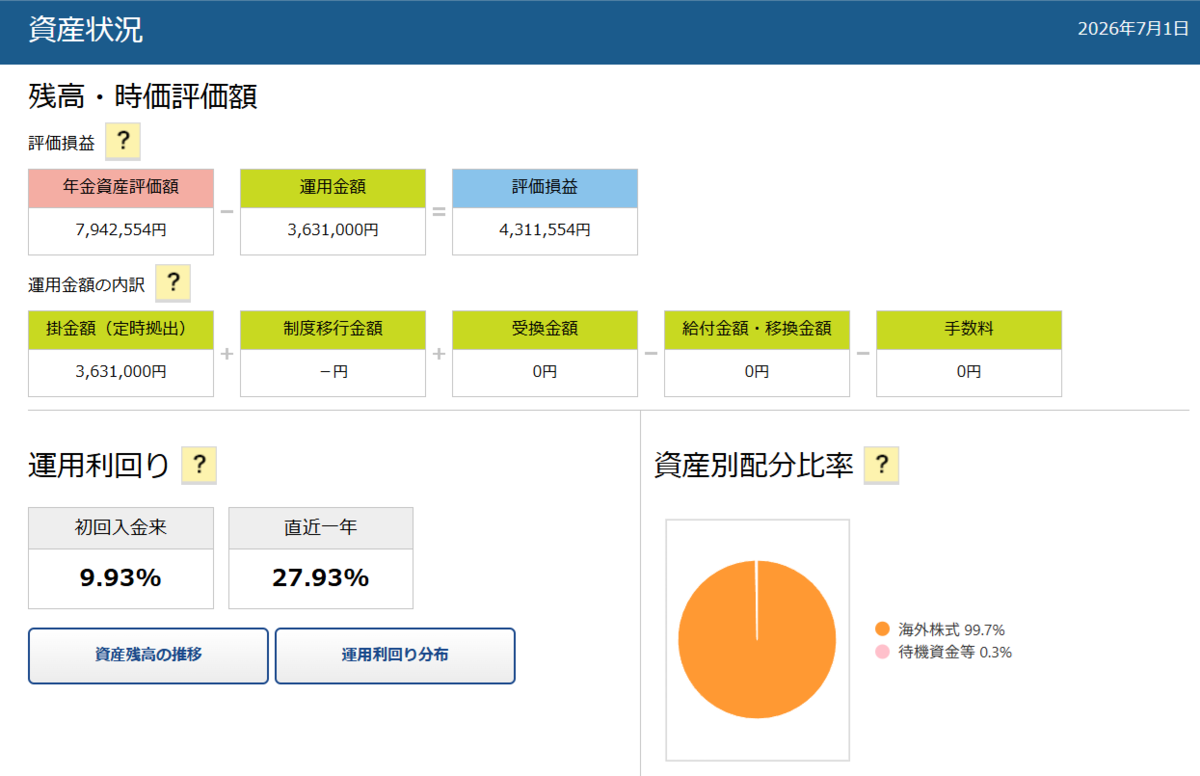The height and width of the screenshot is (776, 1200).
Task: Select the 運用利回り heading text
Action: (x=99, y=465)
